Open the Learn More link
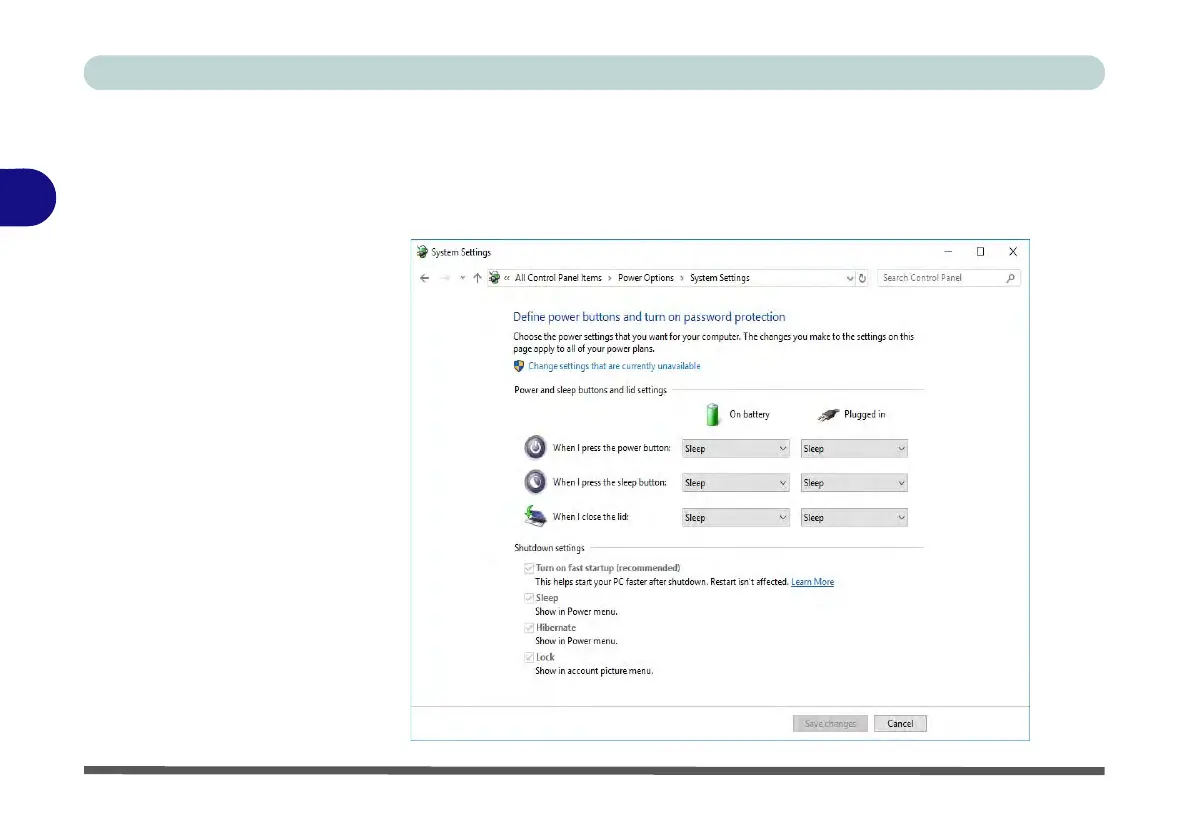Image resolution: width=1190 pixels, height=838 pixels. click(x=812, y=582)
